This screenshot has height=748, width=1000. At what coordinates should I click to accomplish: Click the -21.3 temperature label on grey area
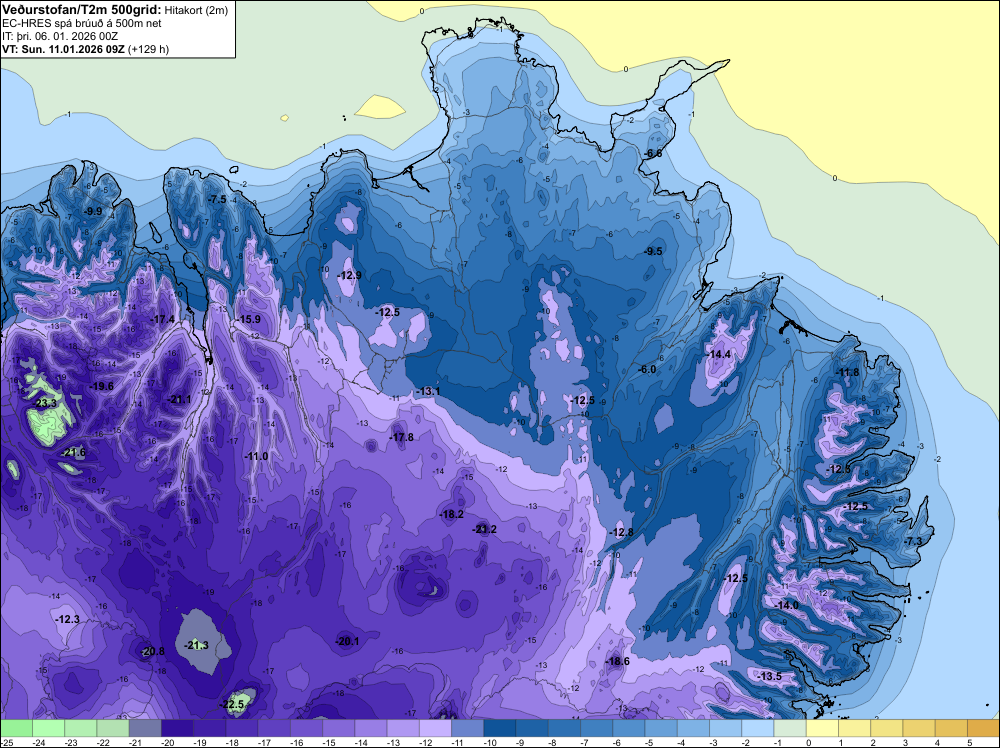196,645
